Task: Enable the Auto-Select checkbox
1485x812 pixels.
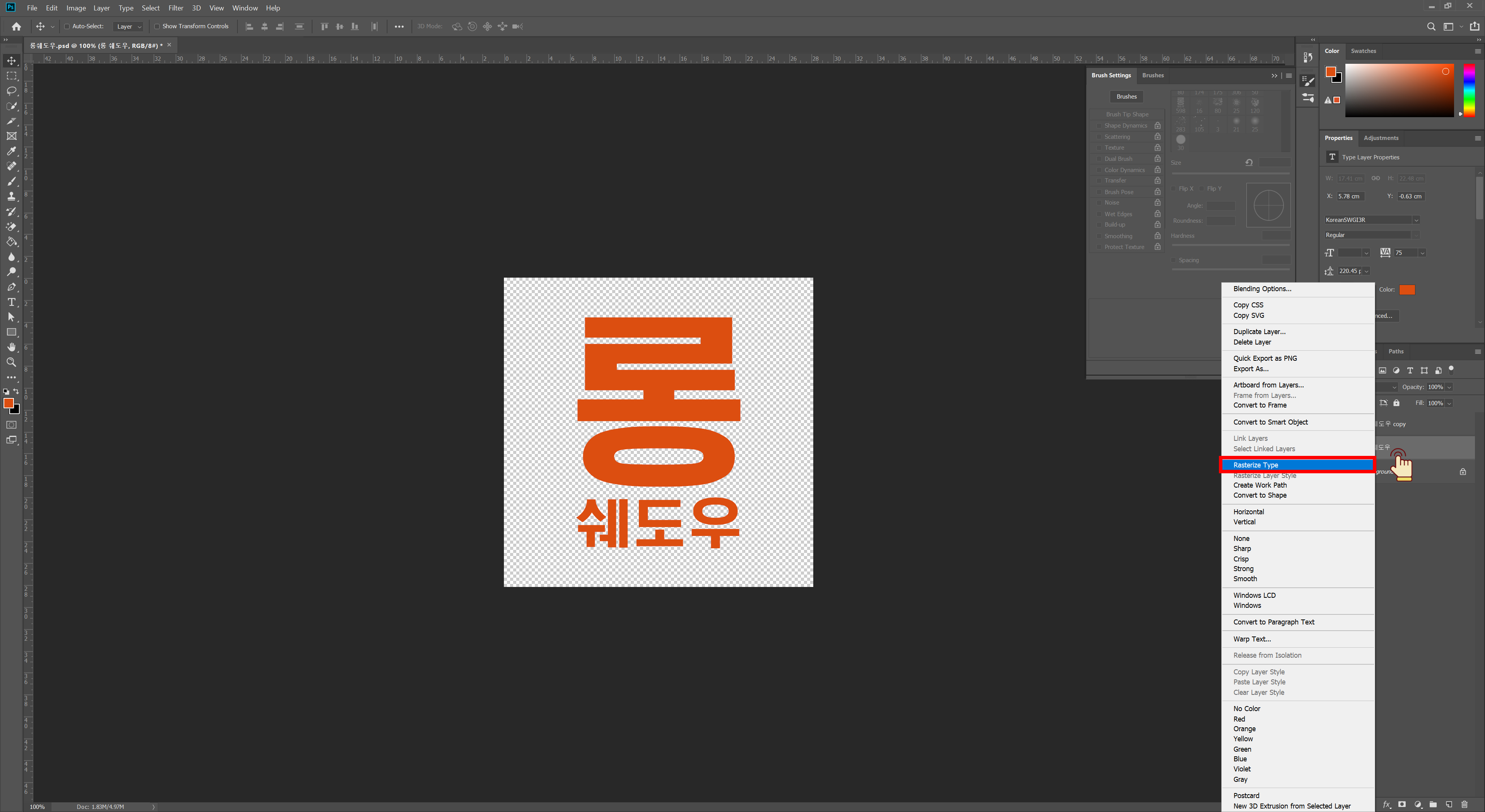Action: tap(67, 27)
